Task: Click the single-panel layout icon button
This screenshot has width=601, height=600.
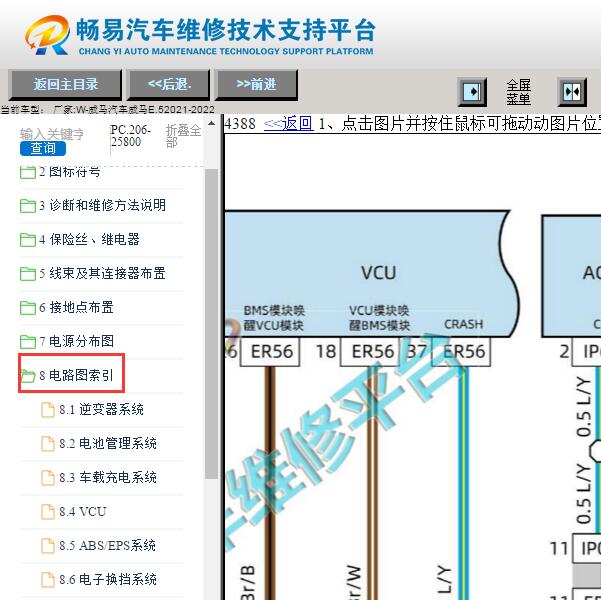Action: (x=472, y=92)
